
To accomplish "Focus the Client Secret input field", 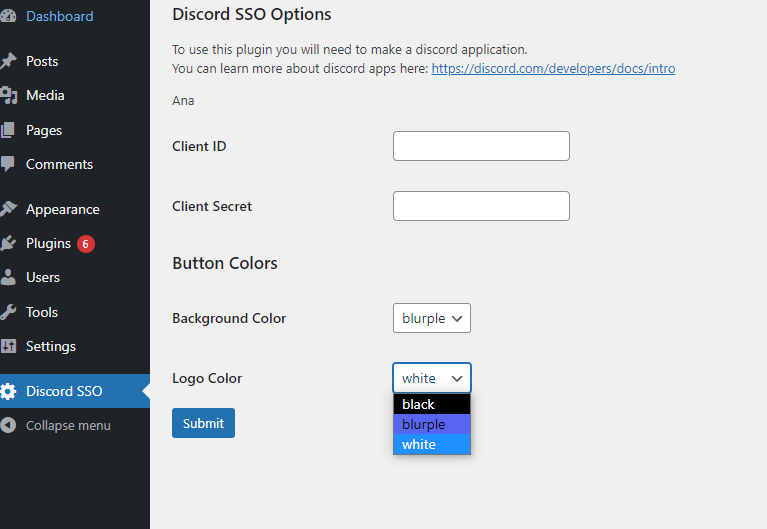I will pos(481,206).
